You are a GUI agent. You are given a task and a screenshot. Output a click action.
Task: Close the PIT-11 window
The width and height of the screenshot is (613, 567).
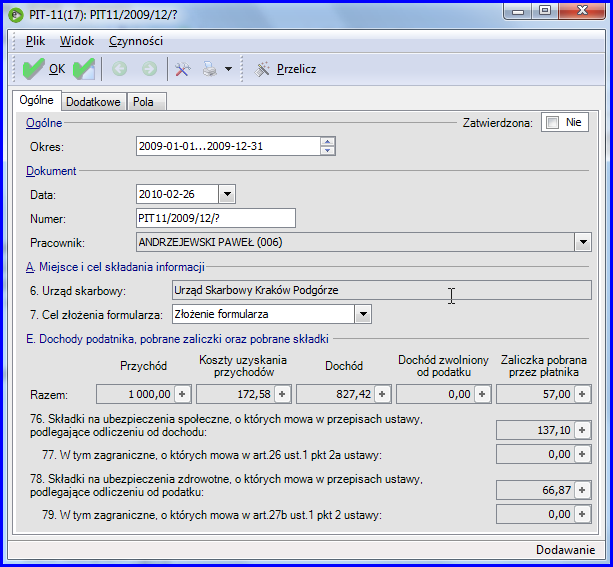582,11
